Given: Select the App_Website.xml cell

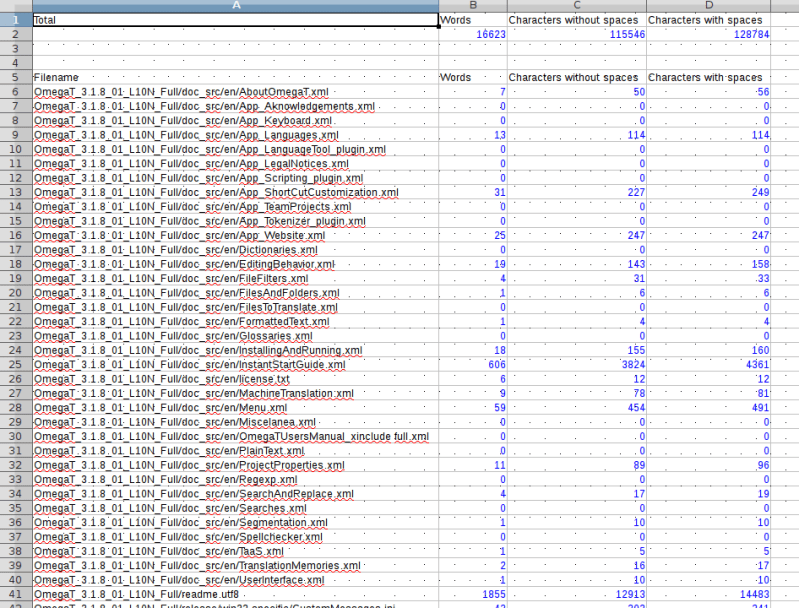Looking at the screenshot, I should [x=235, y=235].
